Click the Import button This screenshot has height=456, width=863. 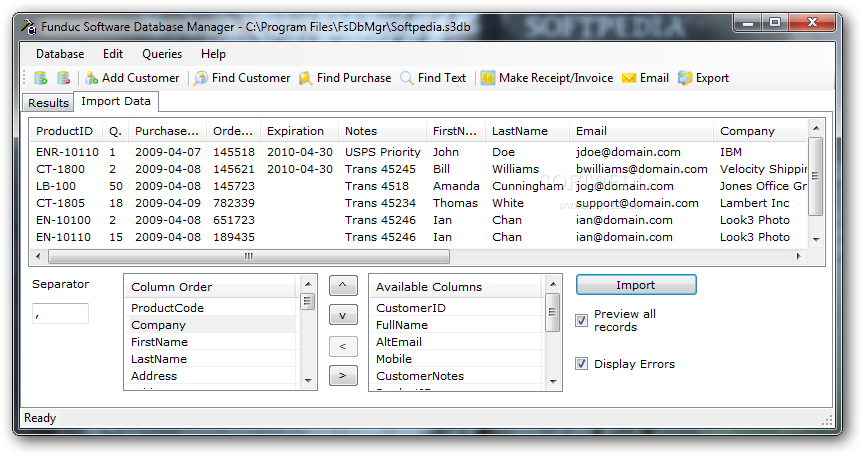coord(636,285)
